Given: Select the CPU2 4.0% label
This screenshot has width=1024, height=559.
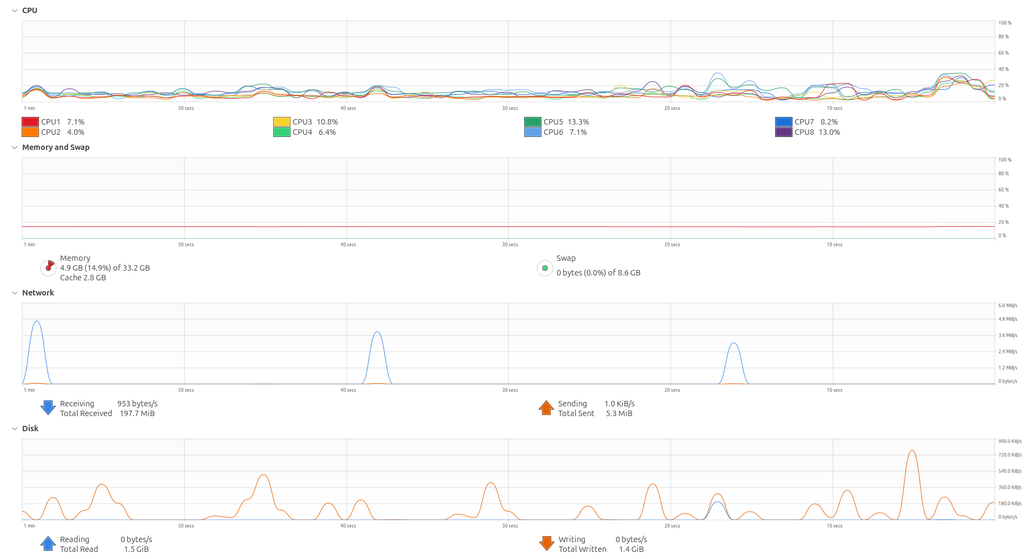Looking at the screenshot, I should tap(63, 132).
